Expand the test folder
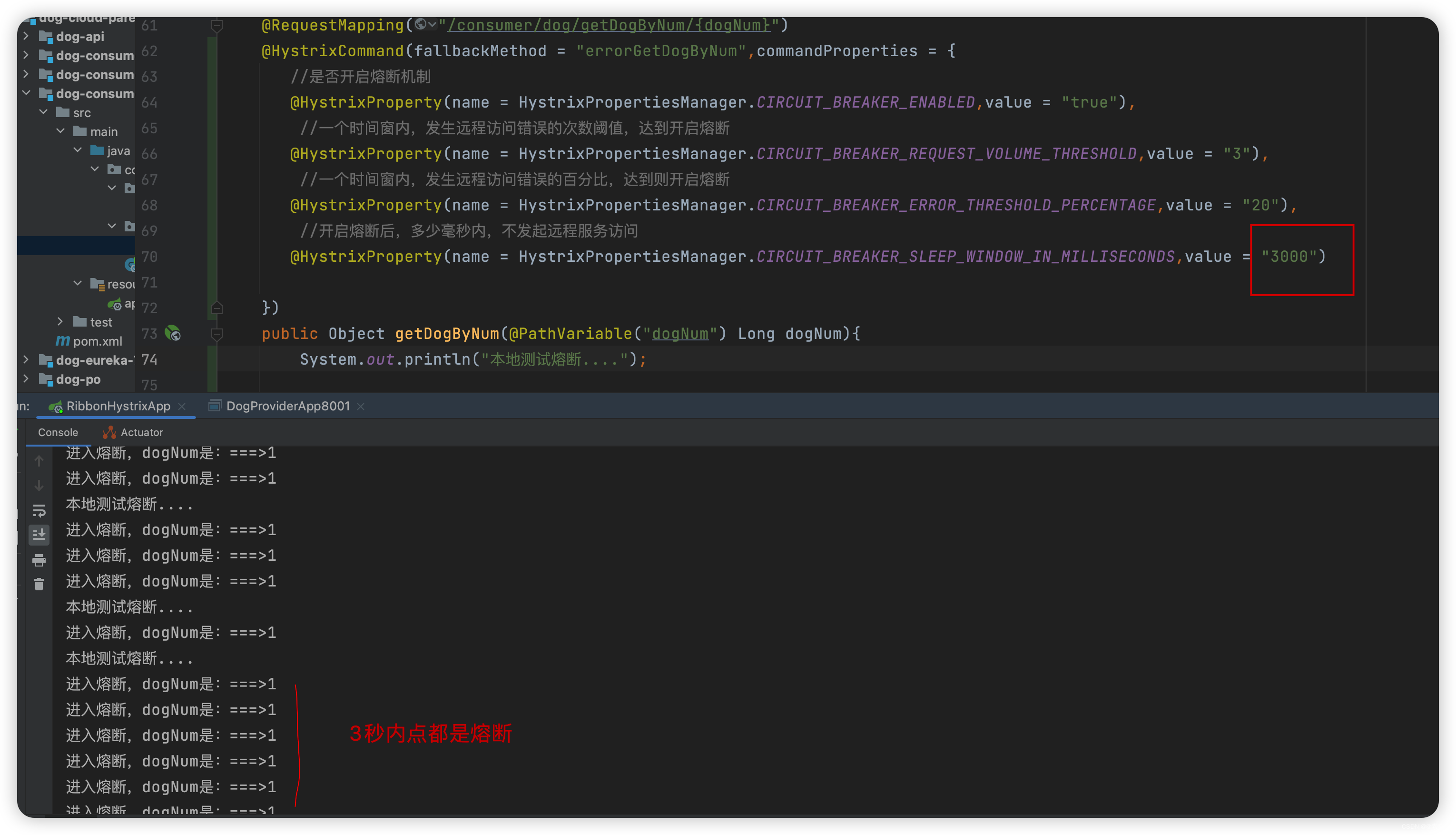The width and height of the screenshot is (1456, 835). 60,321
